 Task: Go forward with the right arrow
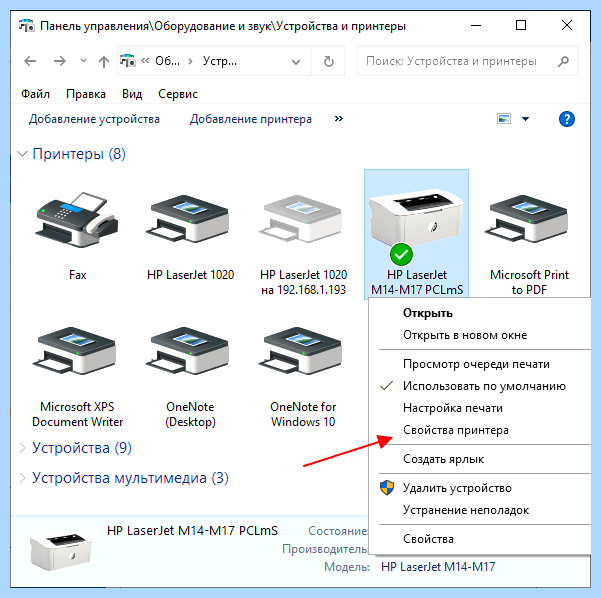60,61
